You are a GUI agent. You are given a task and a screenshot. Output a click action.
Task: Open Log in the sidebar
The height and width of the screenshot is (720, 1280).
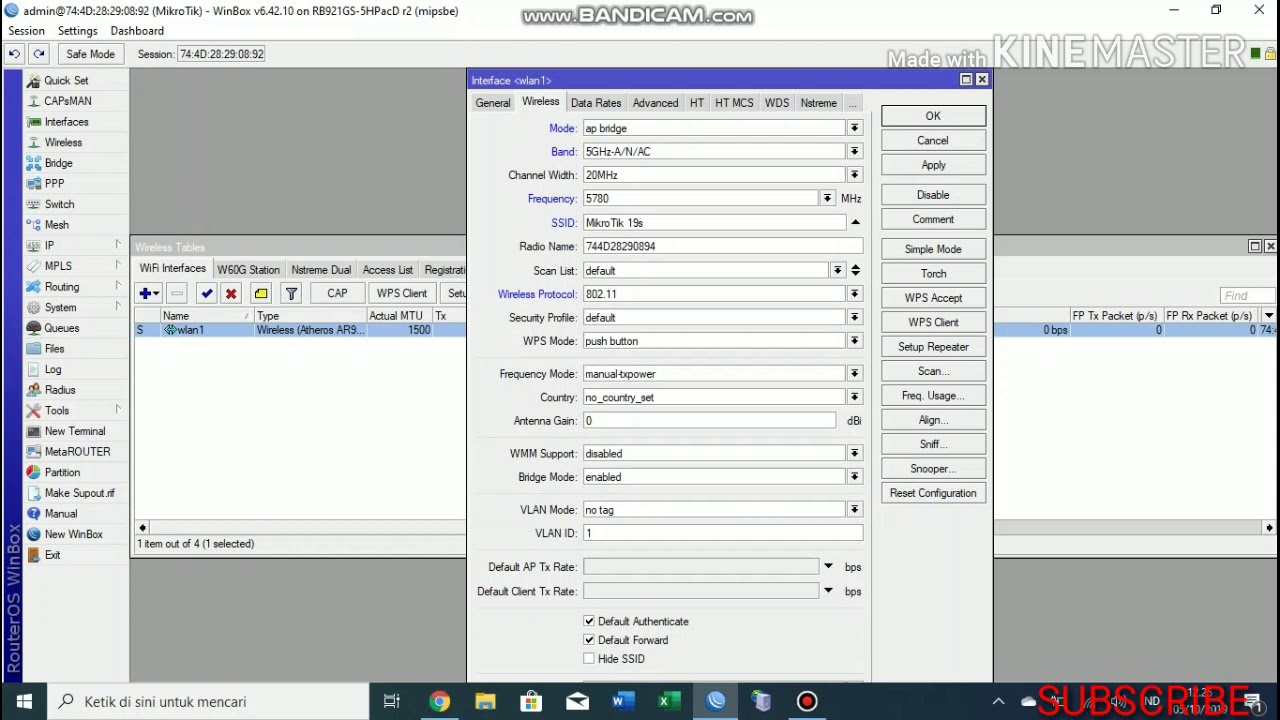point(52,369)
